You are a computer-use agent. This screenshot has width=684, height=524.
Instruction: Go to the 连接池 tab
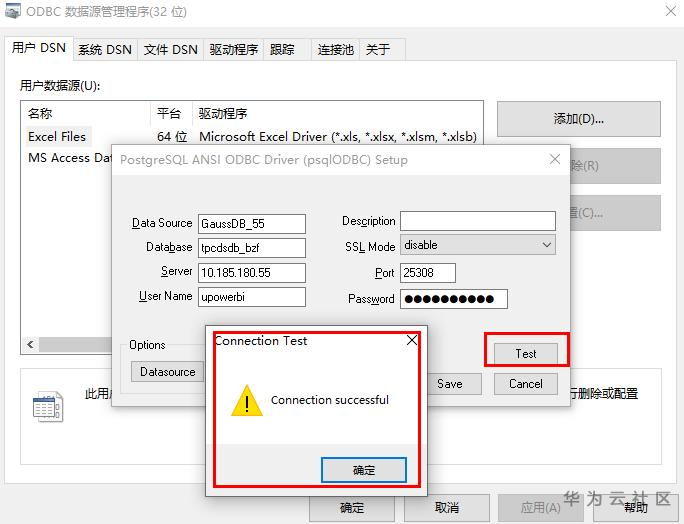[335, 49]
